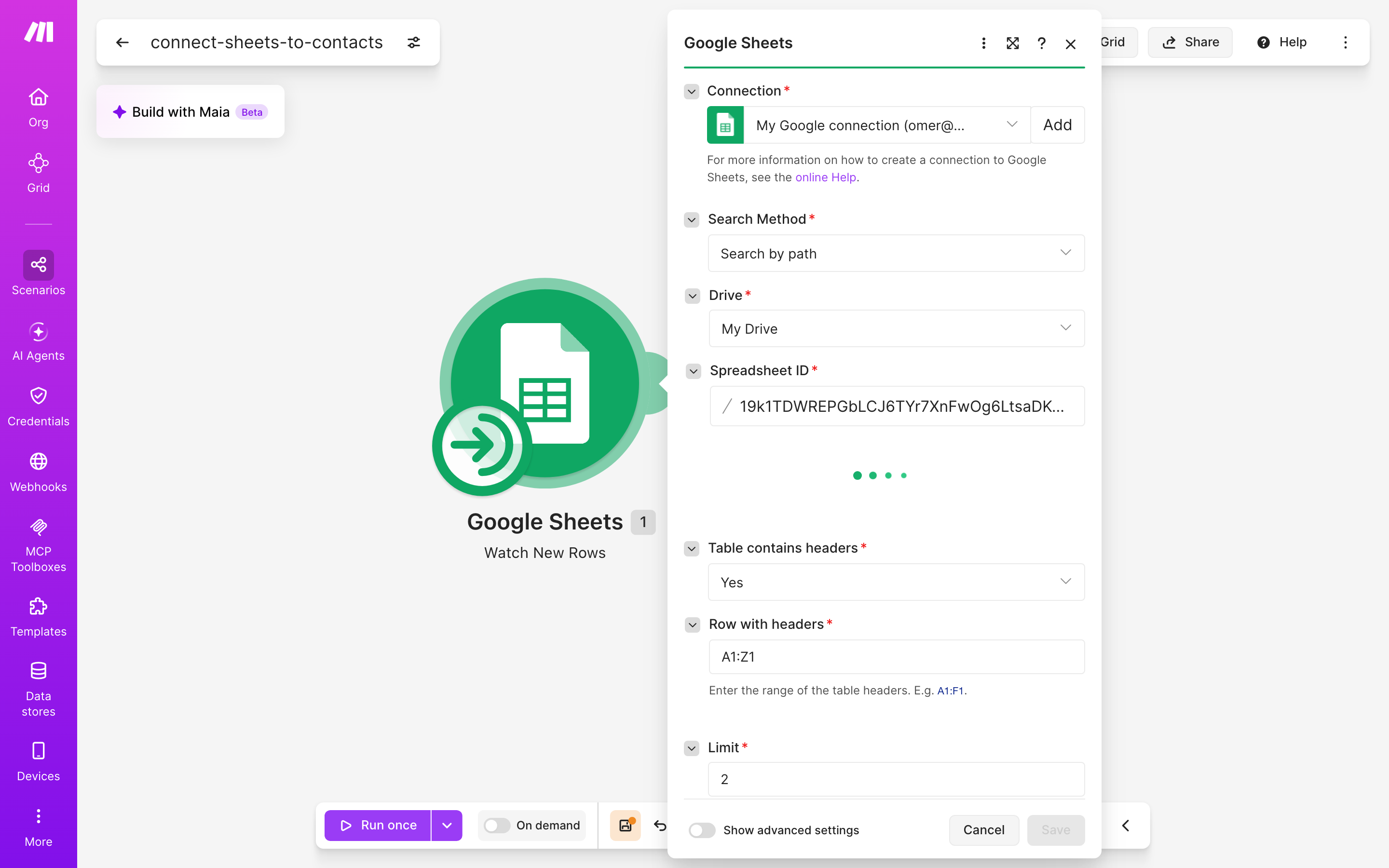The height and width of the screenshot is (868, 1389).
Task: Open the Devices section
Action: click(x=39, y=762)
